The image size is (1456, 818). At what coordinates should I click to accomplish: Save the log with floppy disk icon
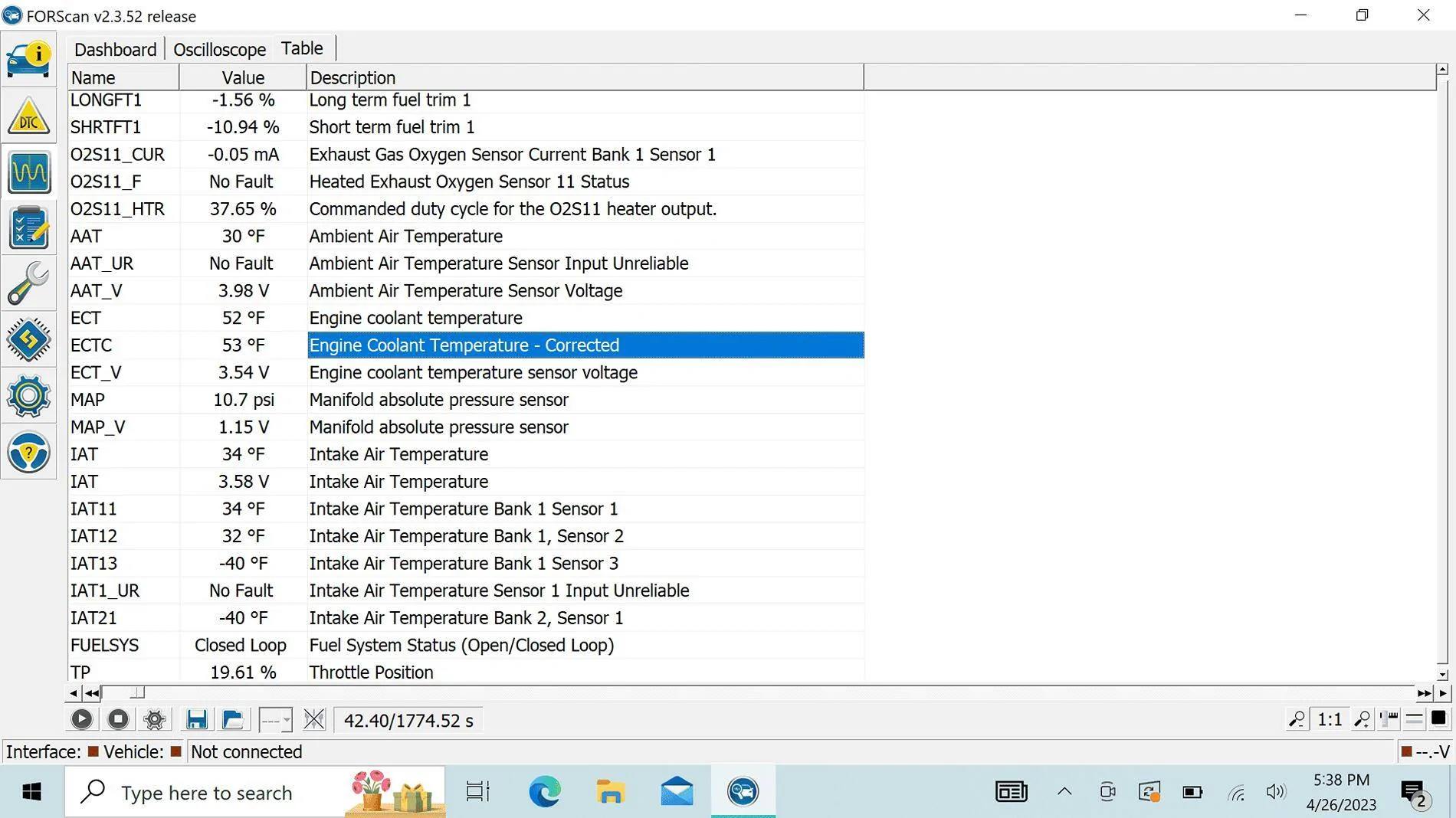click(x=196, y=719)
